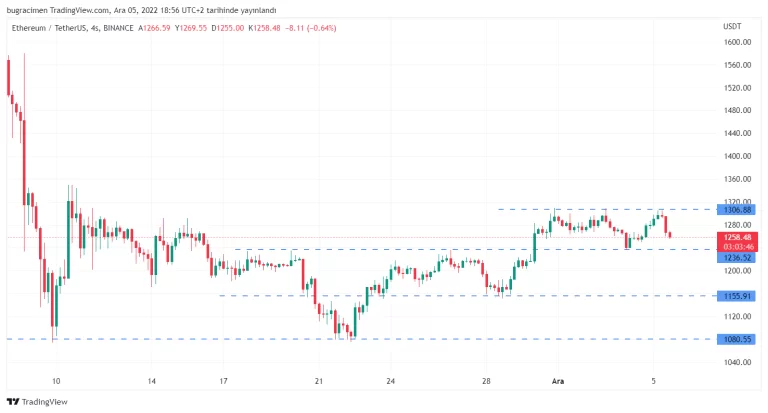Click the TradingView.com text in header
768x413 pixels.
[81, 10]
